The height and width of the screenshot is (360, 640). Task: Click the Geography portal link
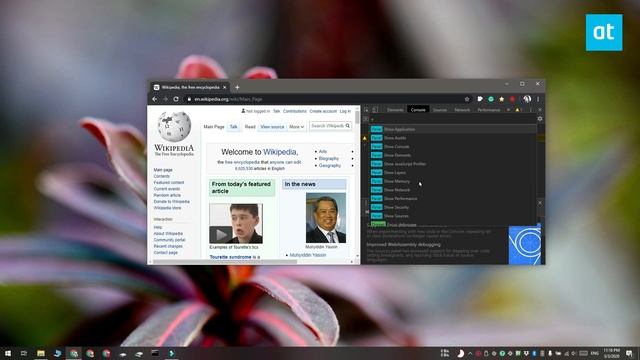point(330,165)
